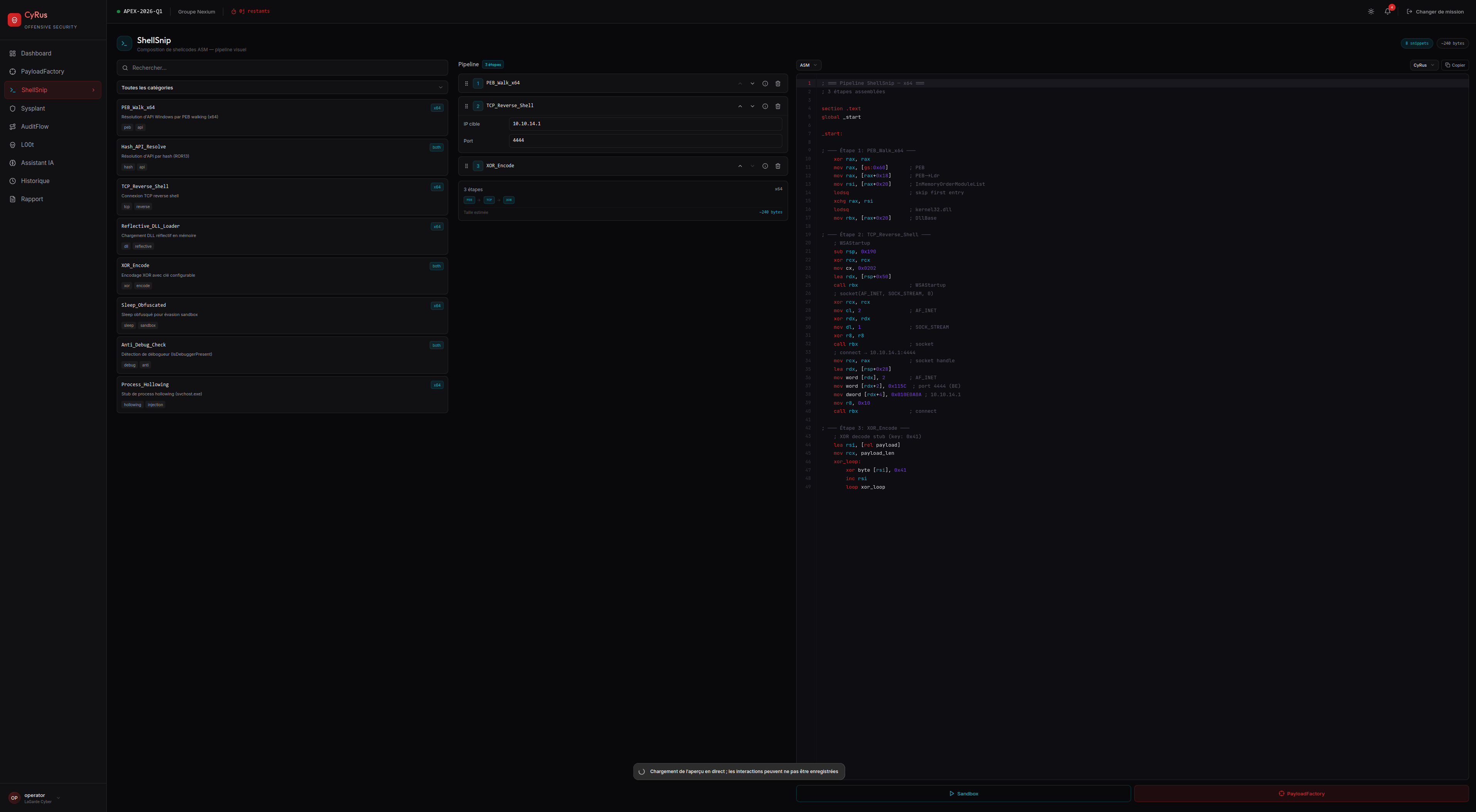Open ASM format dropdown
The width and height of the screenshot is (1476, 812).
[x=808, y=66]
